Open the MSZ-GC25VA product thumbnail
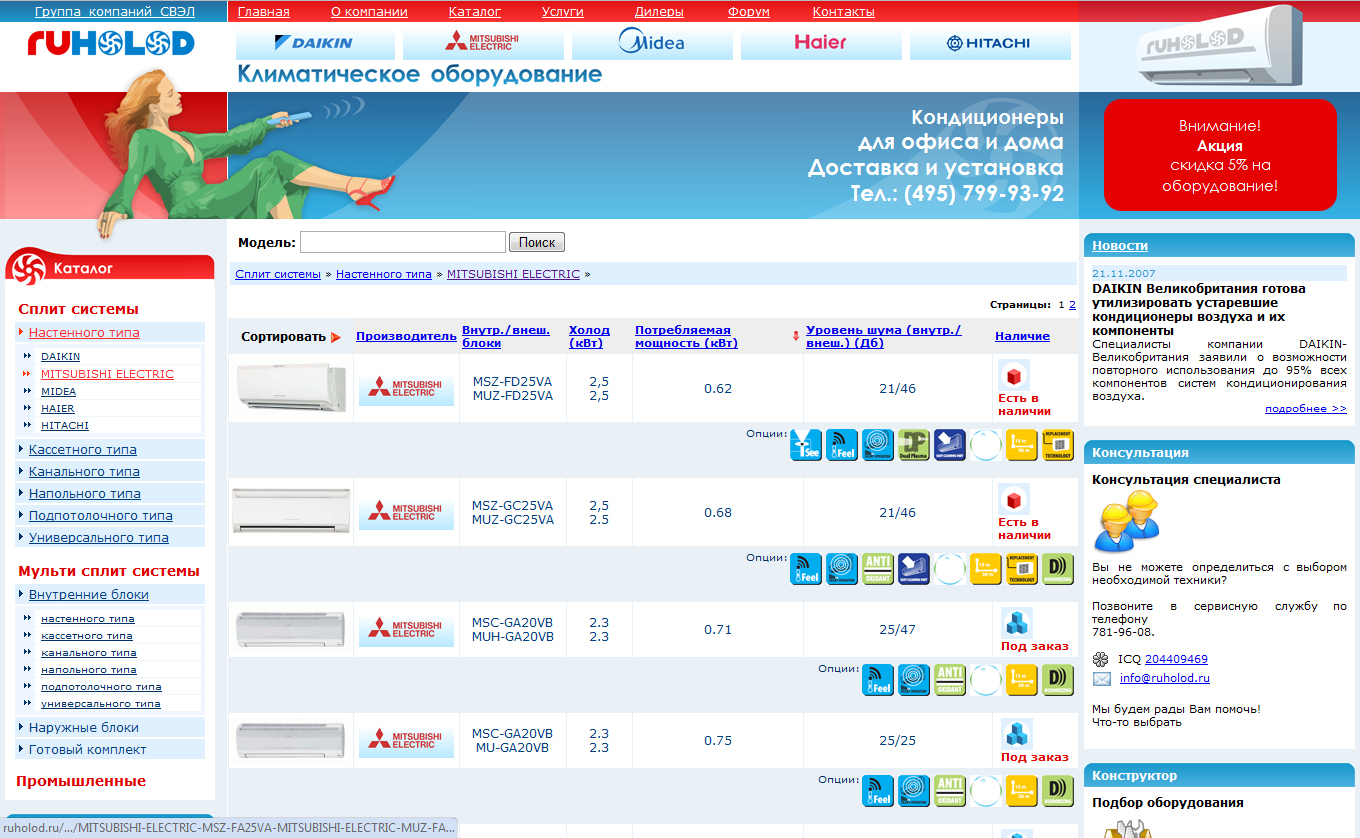This screenshot has height=838, width=1360. [291, 510]
